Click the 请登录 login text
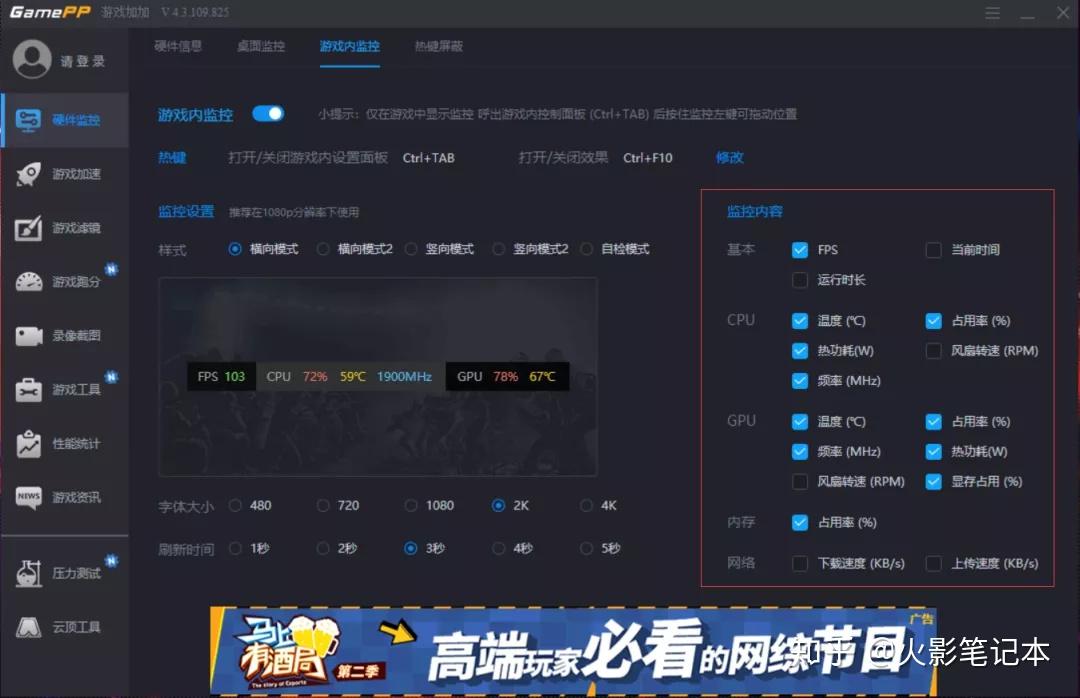This screenshot has height=698, width=1080. point(82,61)
